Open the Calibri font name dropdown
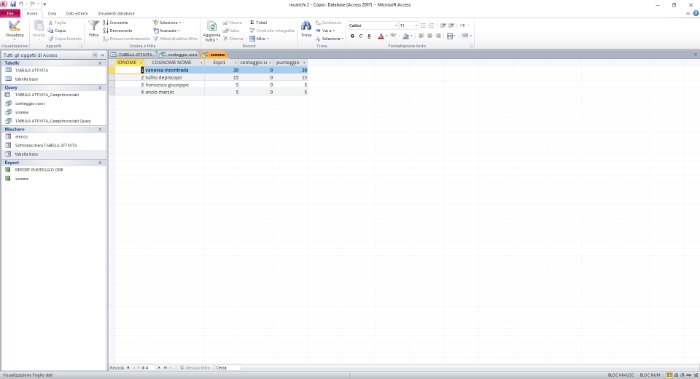The width and height of the screenshot is (700, 379). click(x=395, y=25)
